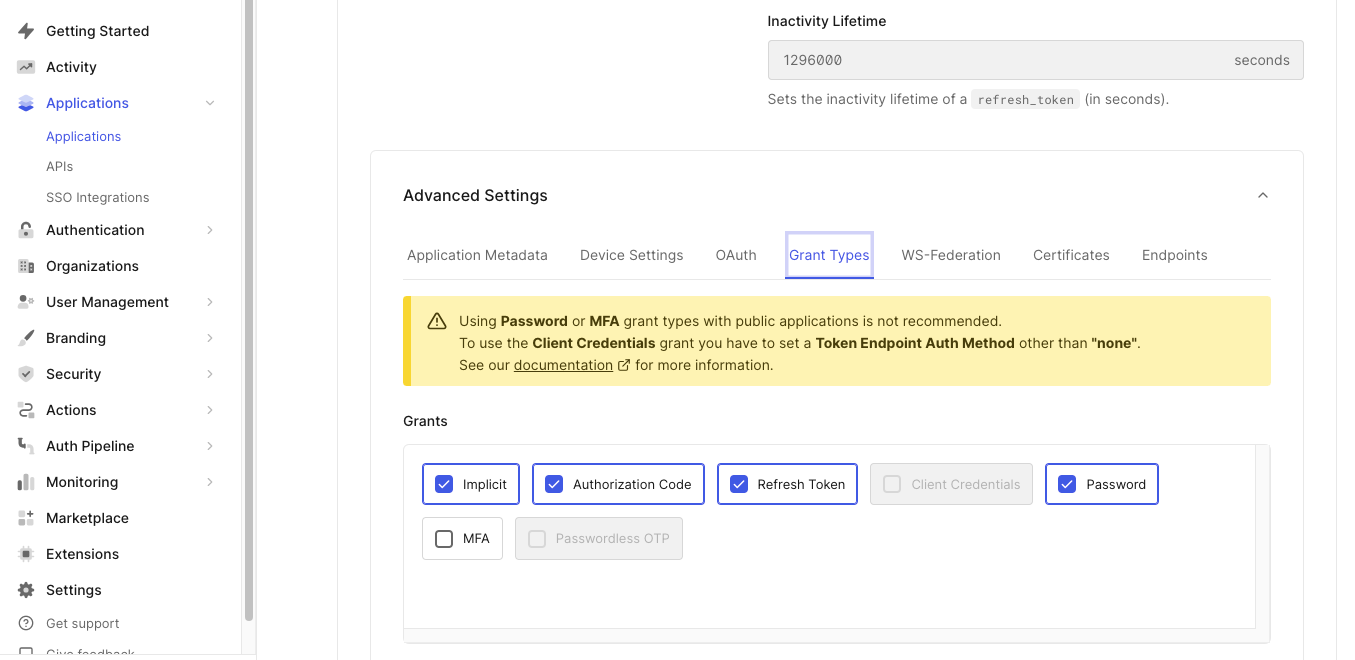Expand the Security menu chevron
Viewport: 1355px width, 660px height.
click(210, 374)
